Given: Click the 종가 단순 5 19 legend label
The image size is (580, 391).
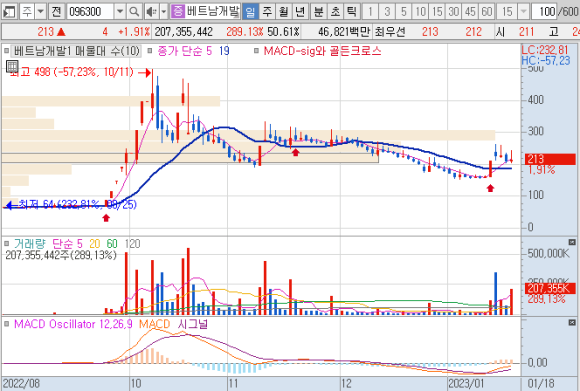Looking at the screenshot, I should point(193,51).
